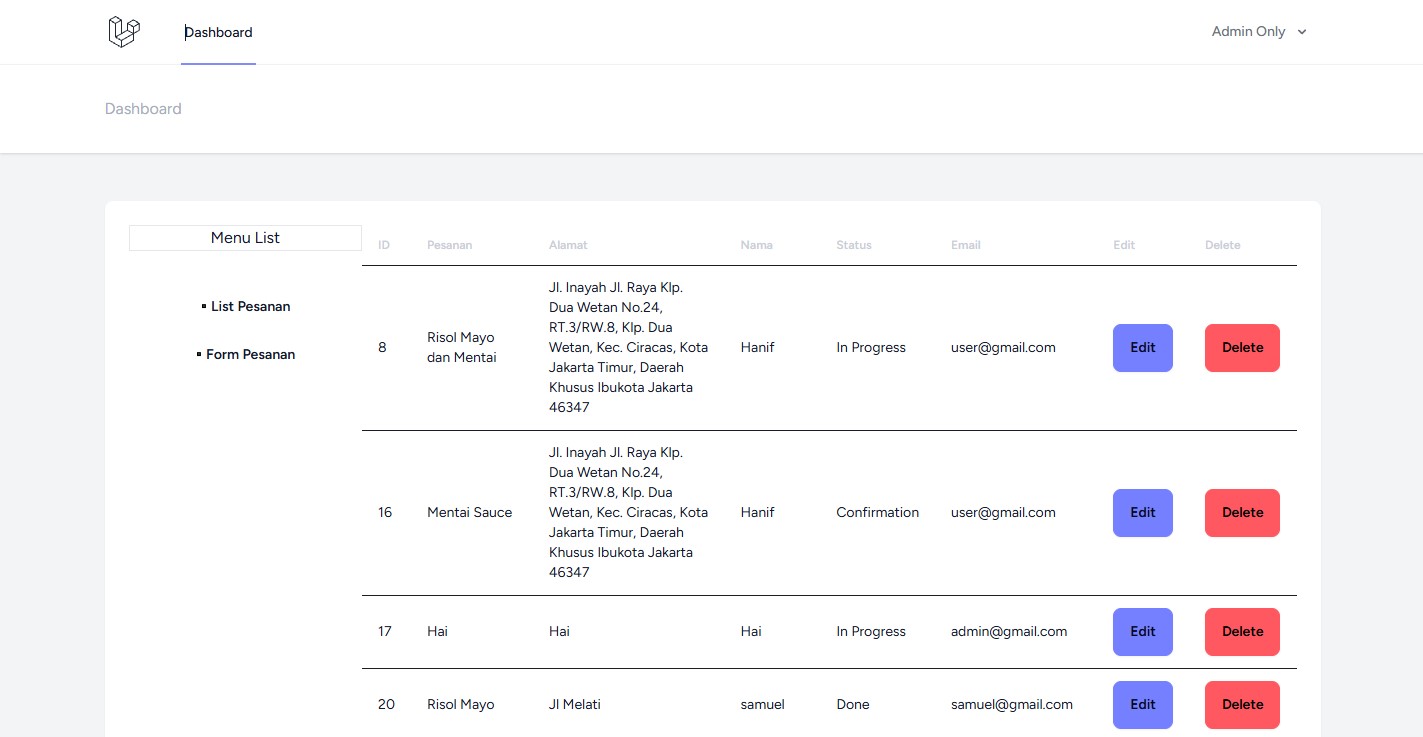The image size is (1423, 737).
Task: Open the Dashboard navigation tab
Action: [x=218, y=32]
